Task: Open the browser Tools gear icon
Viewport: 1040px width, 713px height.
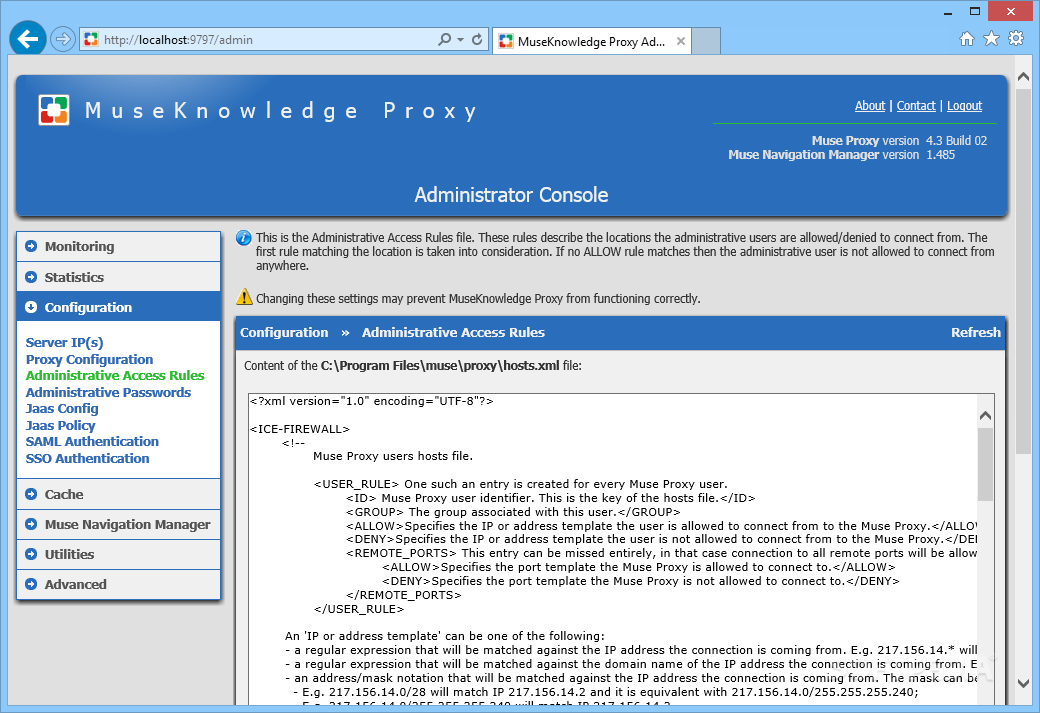Action: click(x=1016, y=39)
